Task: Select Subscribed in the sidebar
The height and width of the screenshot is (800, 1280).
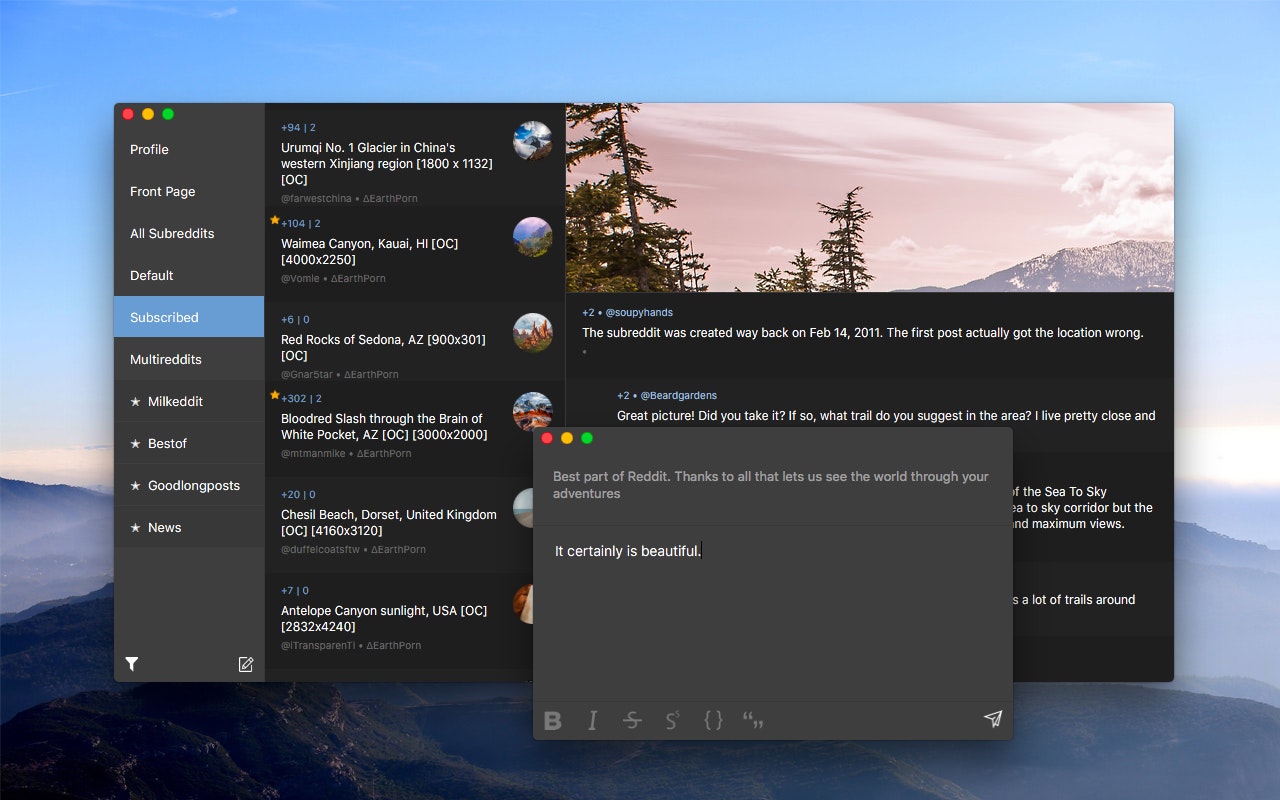Action: (x=189, y=317)
